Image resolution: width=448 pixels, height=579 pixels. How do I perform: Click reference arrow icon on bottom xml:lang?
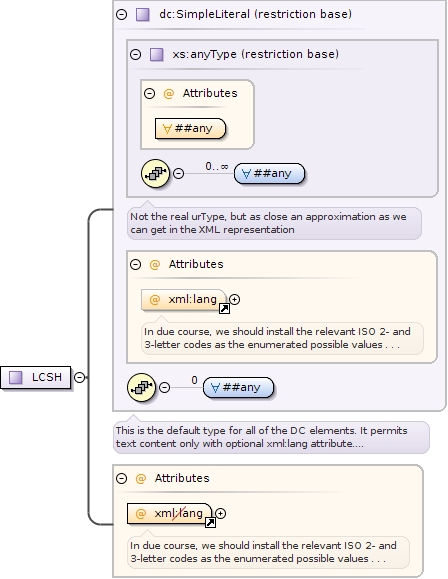(x=210, y=523)
